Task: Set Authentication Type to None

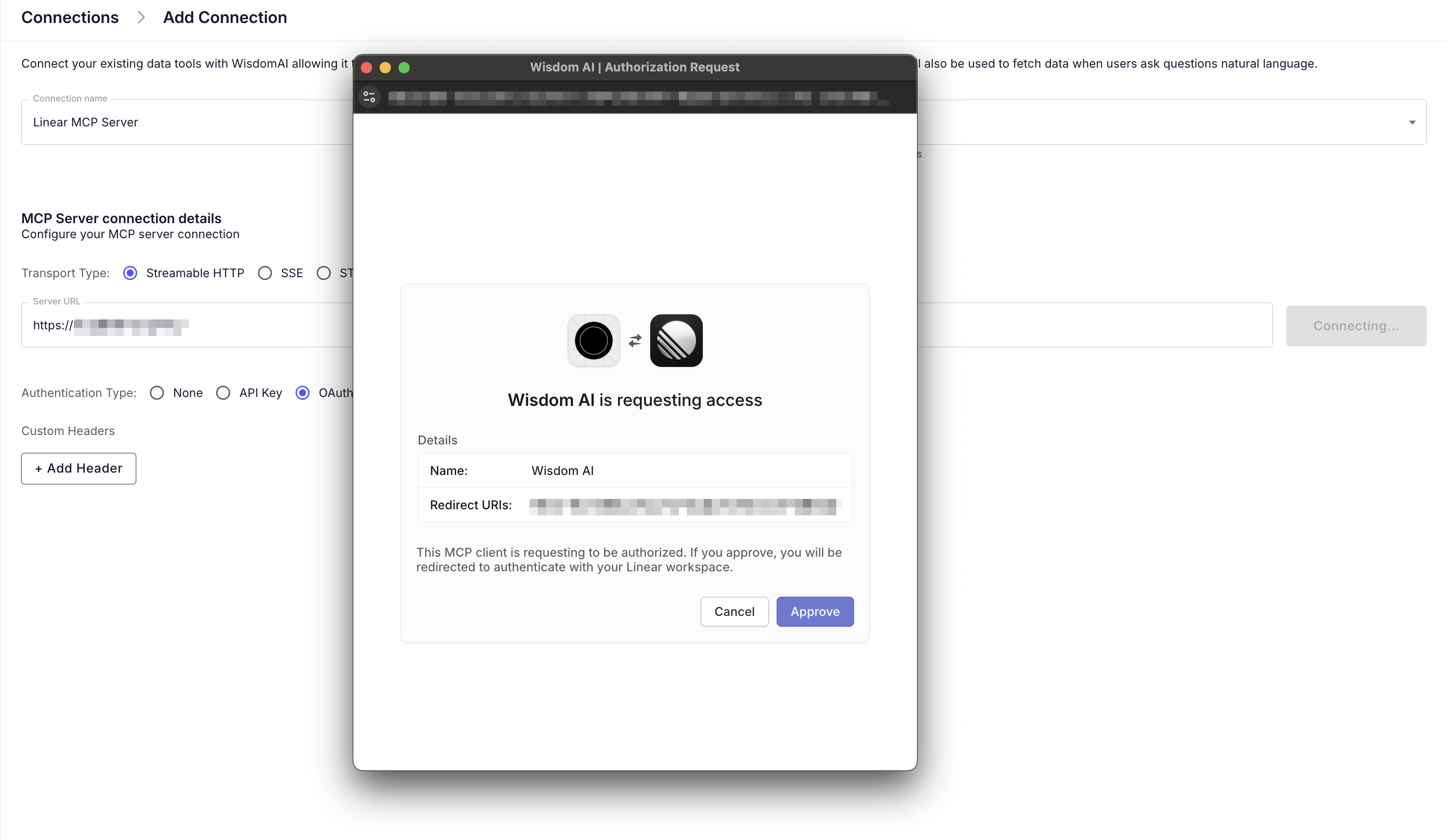Action: point(157,393)
